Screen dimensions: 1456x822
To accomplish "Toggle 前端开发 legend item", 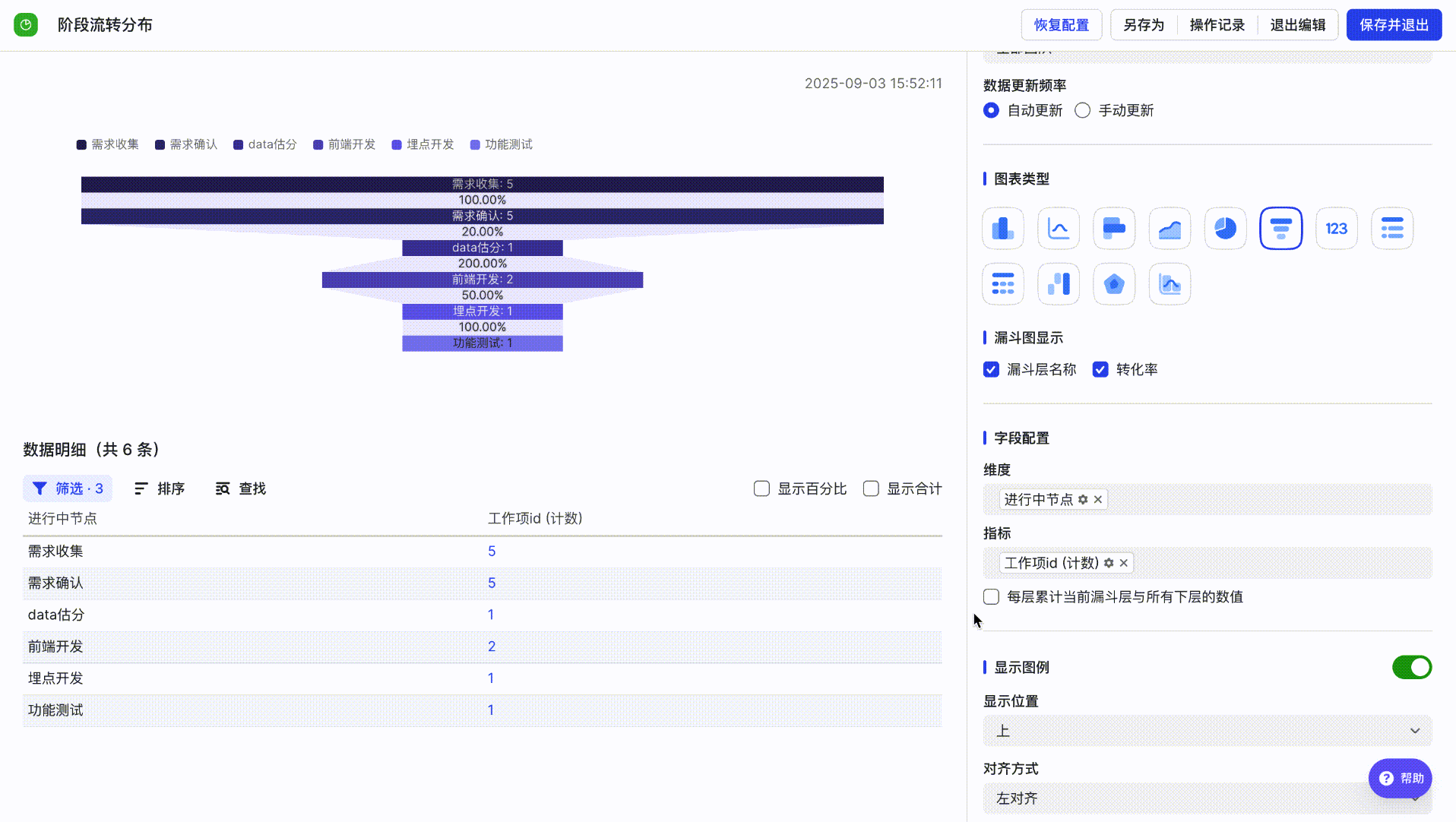I will 344,144.
